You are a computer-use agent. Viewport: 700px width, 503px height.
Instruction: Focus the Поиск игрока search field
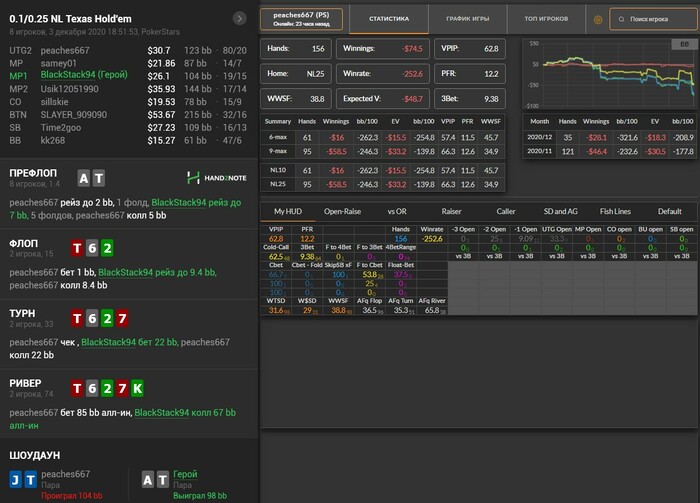point(653,19)
